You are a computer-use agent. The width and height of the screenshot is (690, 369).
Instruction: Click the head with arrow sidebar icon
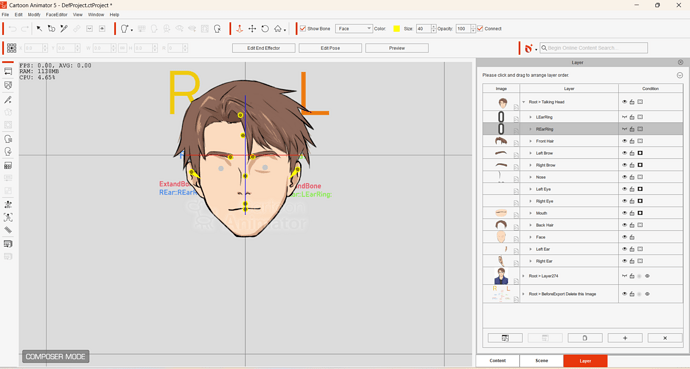click(8, 139)
